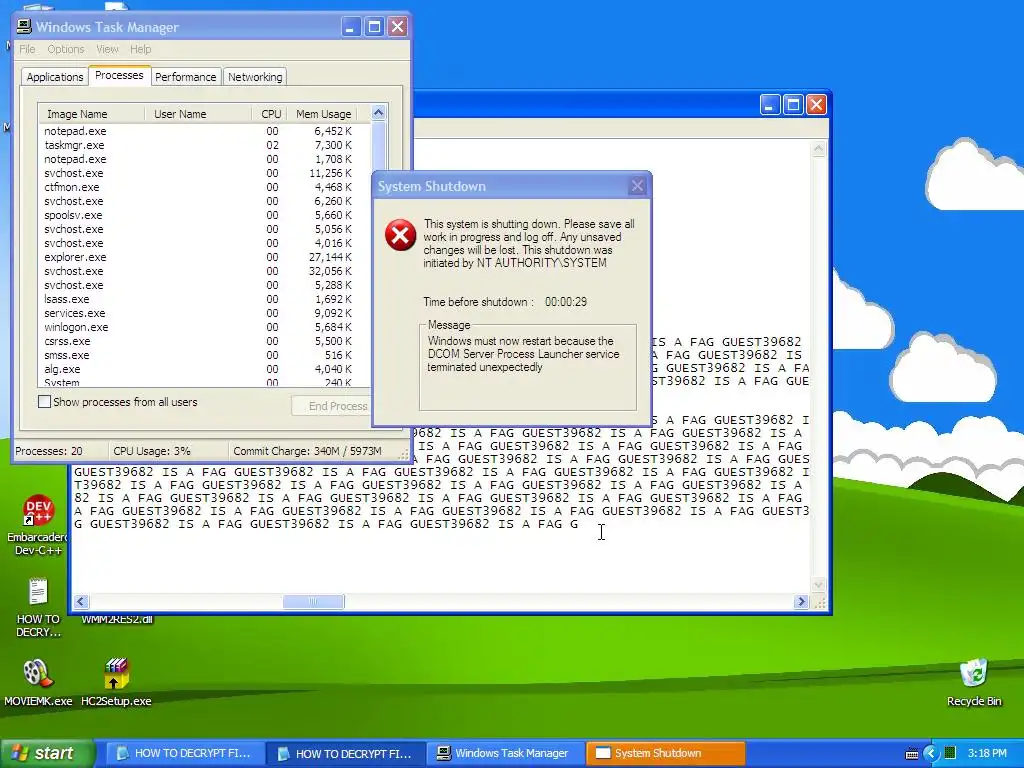Expand hidden system tray icons arrow

(931, 754)
